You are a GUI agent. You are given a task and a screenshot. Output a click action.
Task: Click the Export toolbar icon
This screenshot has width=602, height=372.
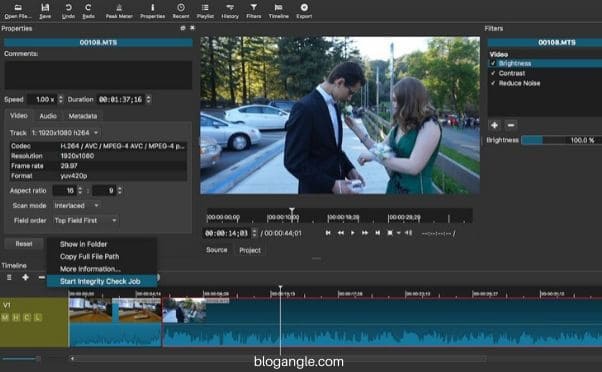click(x=304, y=11)
